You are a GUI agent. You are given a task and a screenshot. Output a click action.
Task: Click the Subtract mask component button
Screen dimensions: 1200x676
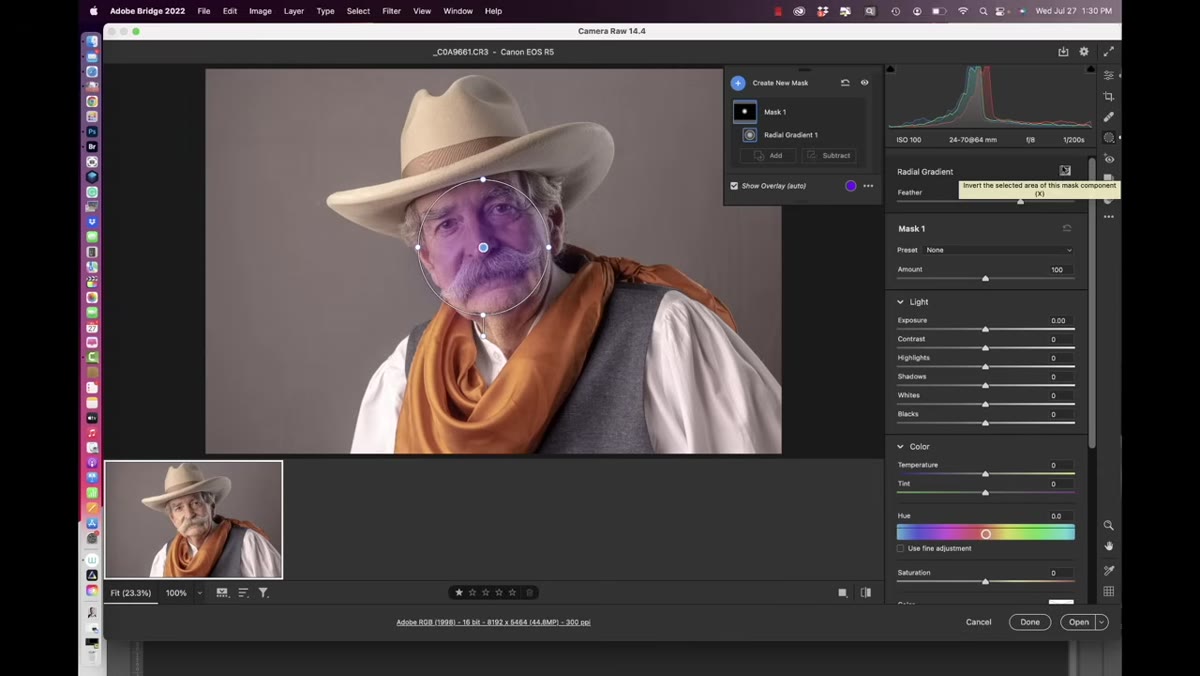pyautogui.click(x=829, y=155)
